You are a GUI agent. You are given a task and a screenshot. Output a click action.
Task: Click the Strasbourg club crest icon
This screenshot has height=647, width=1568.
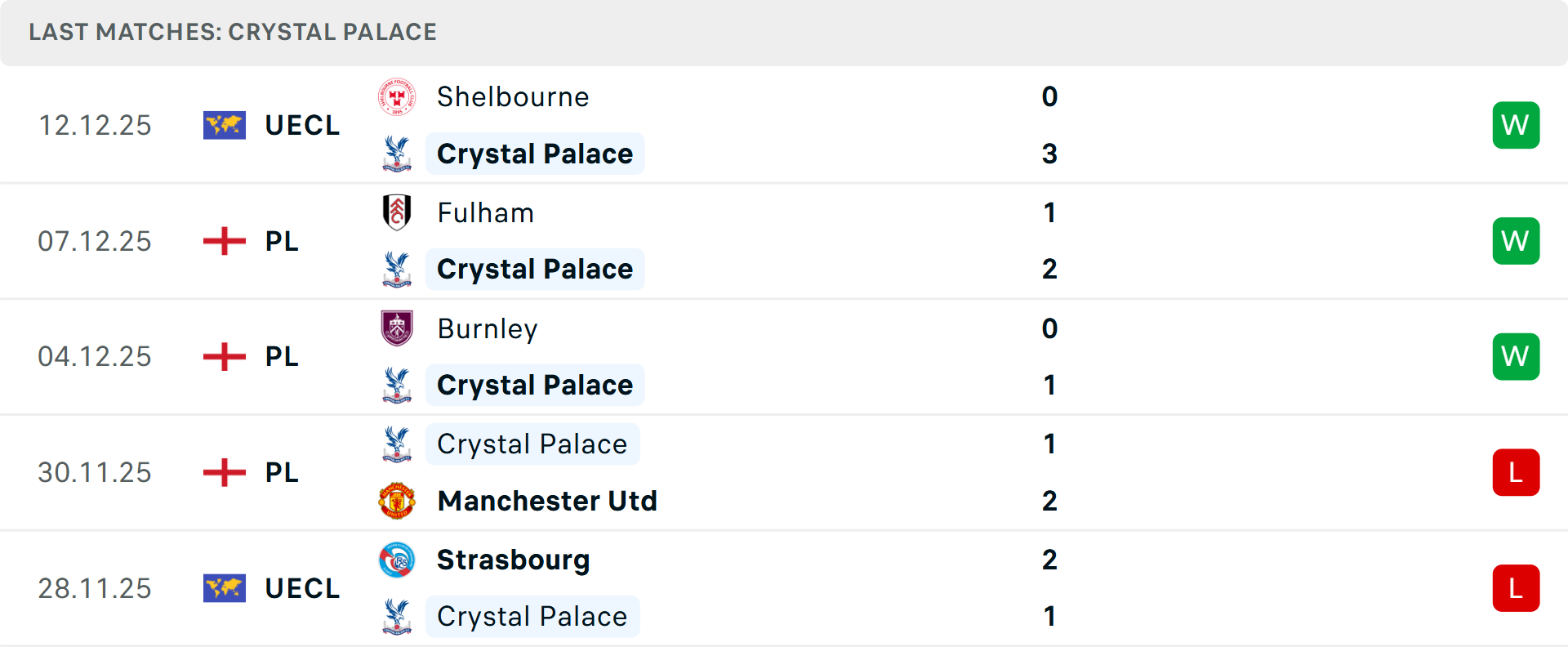pyautogui.click(x=397, y=560)
